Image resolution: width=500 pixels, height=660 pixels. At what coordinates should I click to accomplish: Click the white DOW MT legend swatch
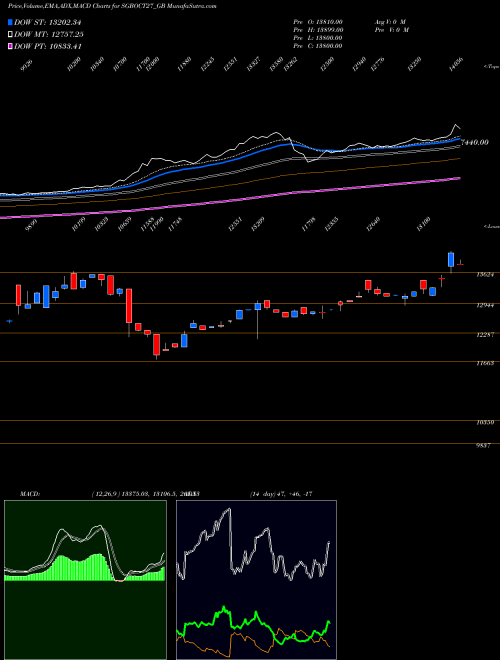pos(10,34)
